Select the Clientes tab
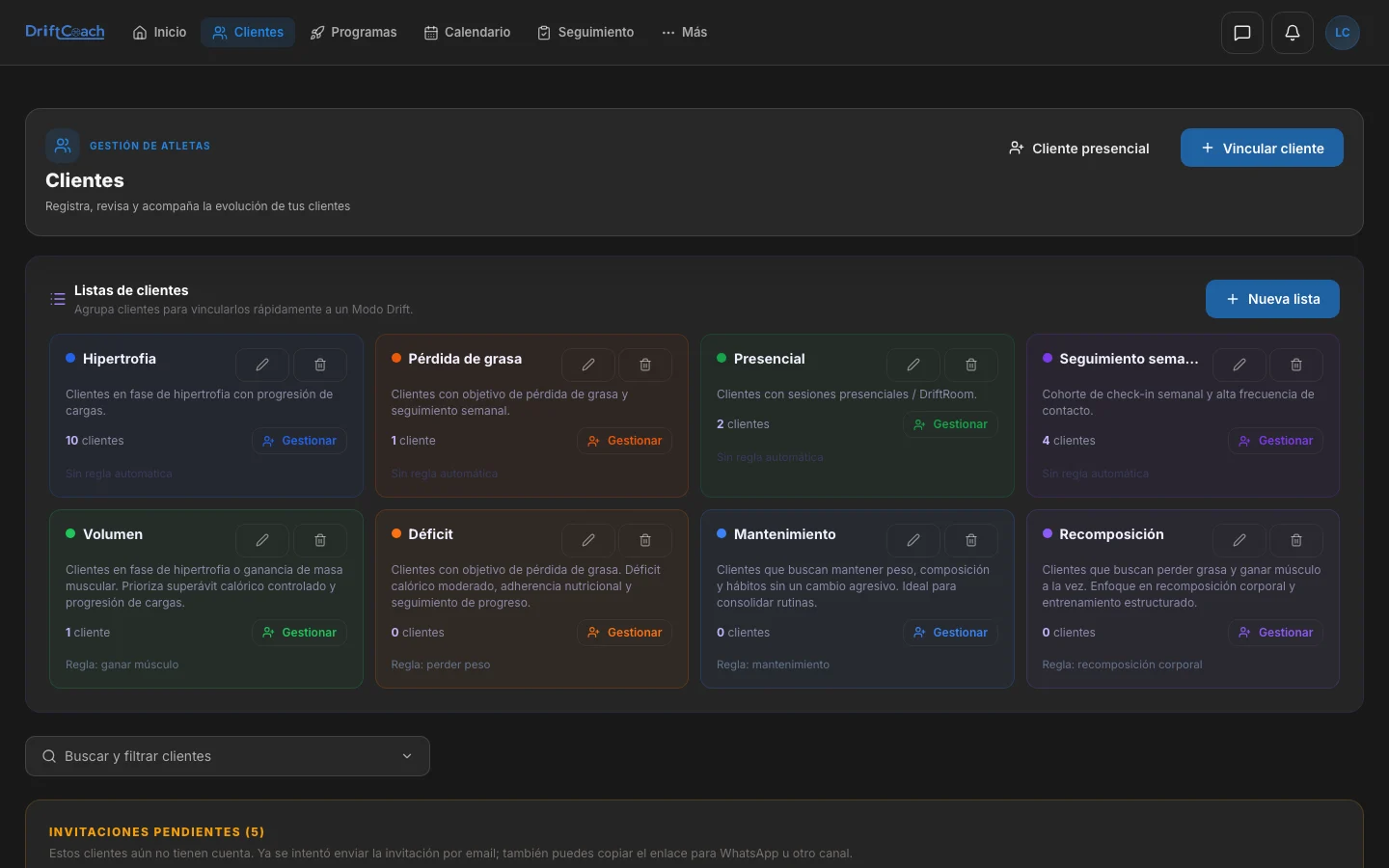This screenshot has width=1389, height=868. [x=249, y=33]
